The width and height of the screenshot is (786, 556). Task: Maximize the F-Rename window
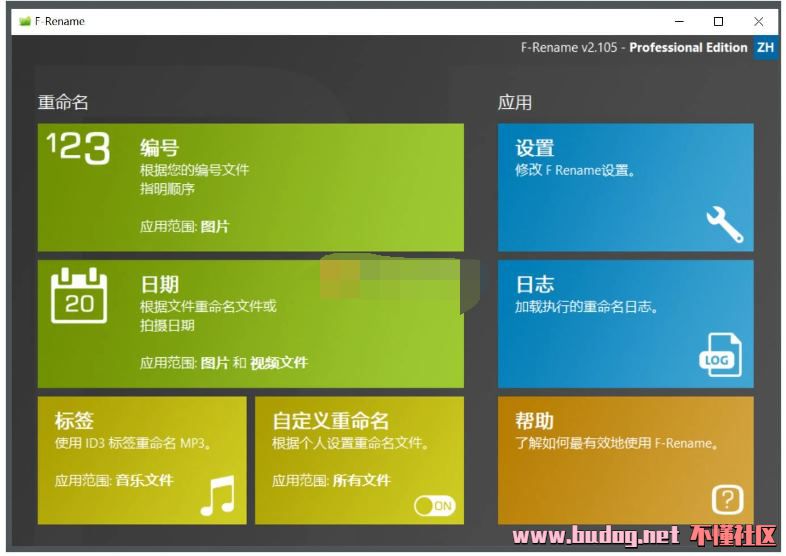coord(718,21)
